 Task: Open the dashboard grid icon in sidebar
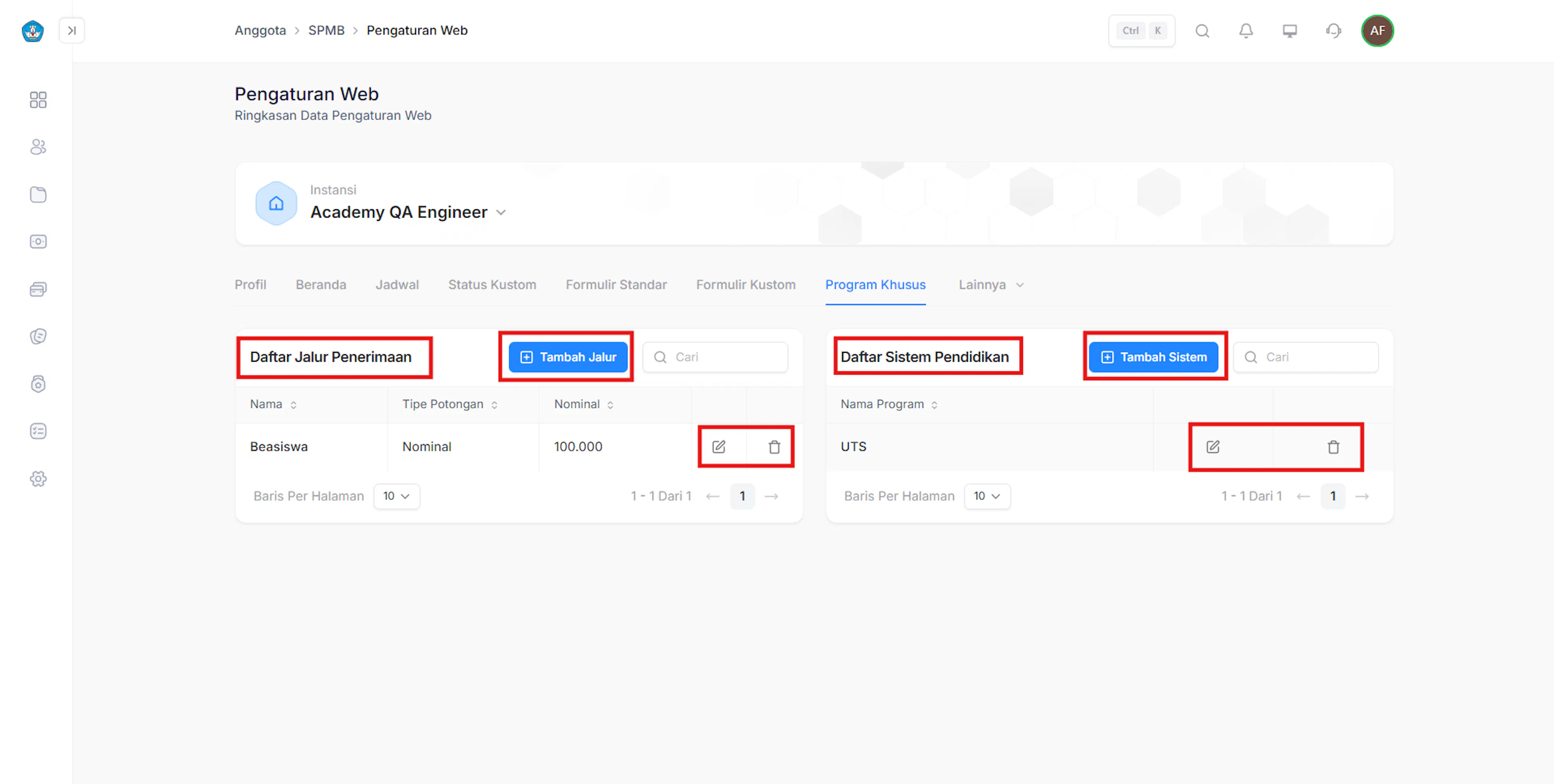(x=38, y=100)
